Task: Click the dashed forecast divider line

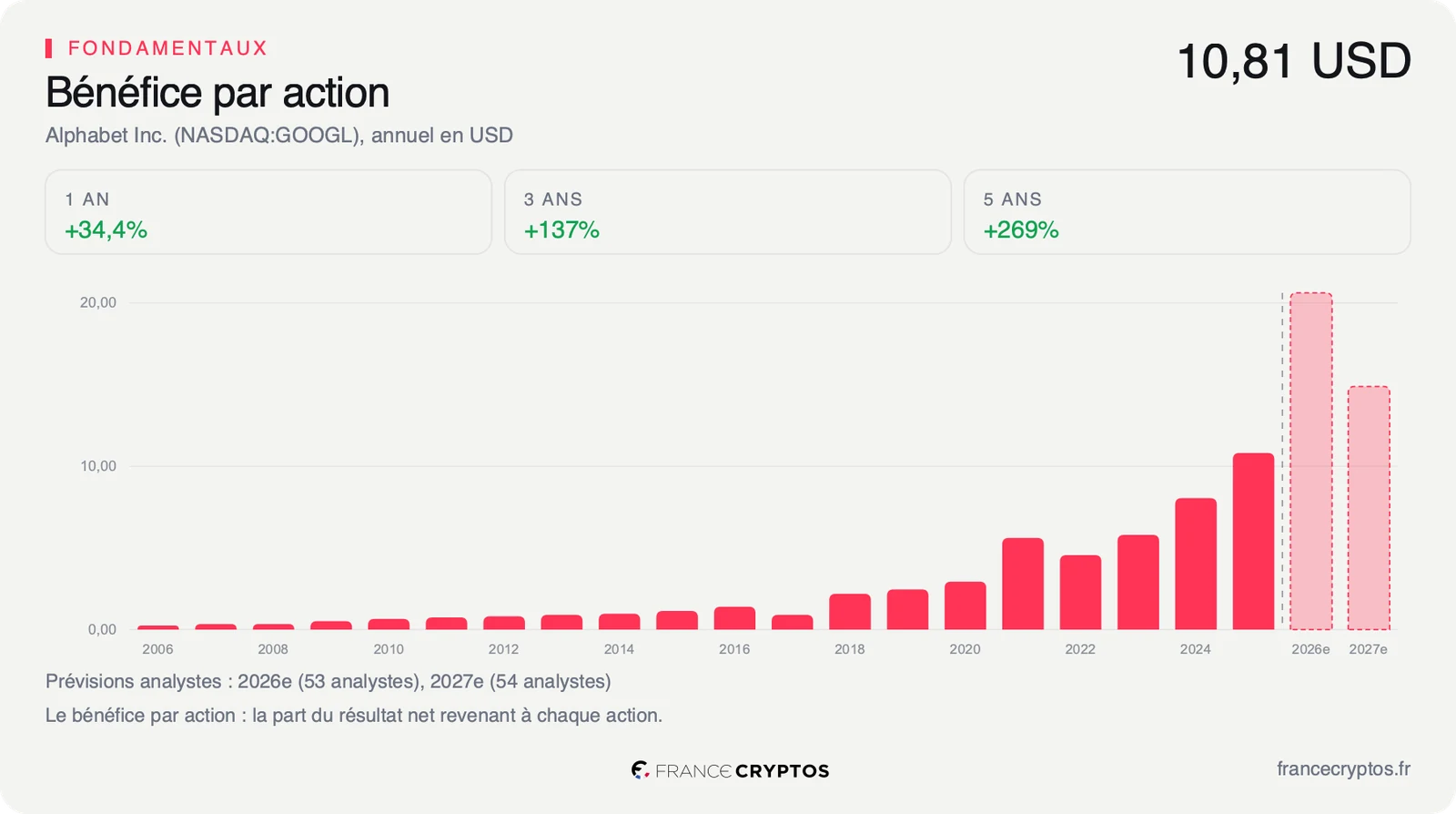Action: (x=1282, y=461)
